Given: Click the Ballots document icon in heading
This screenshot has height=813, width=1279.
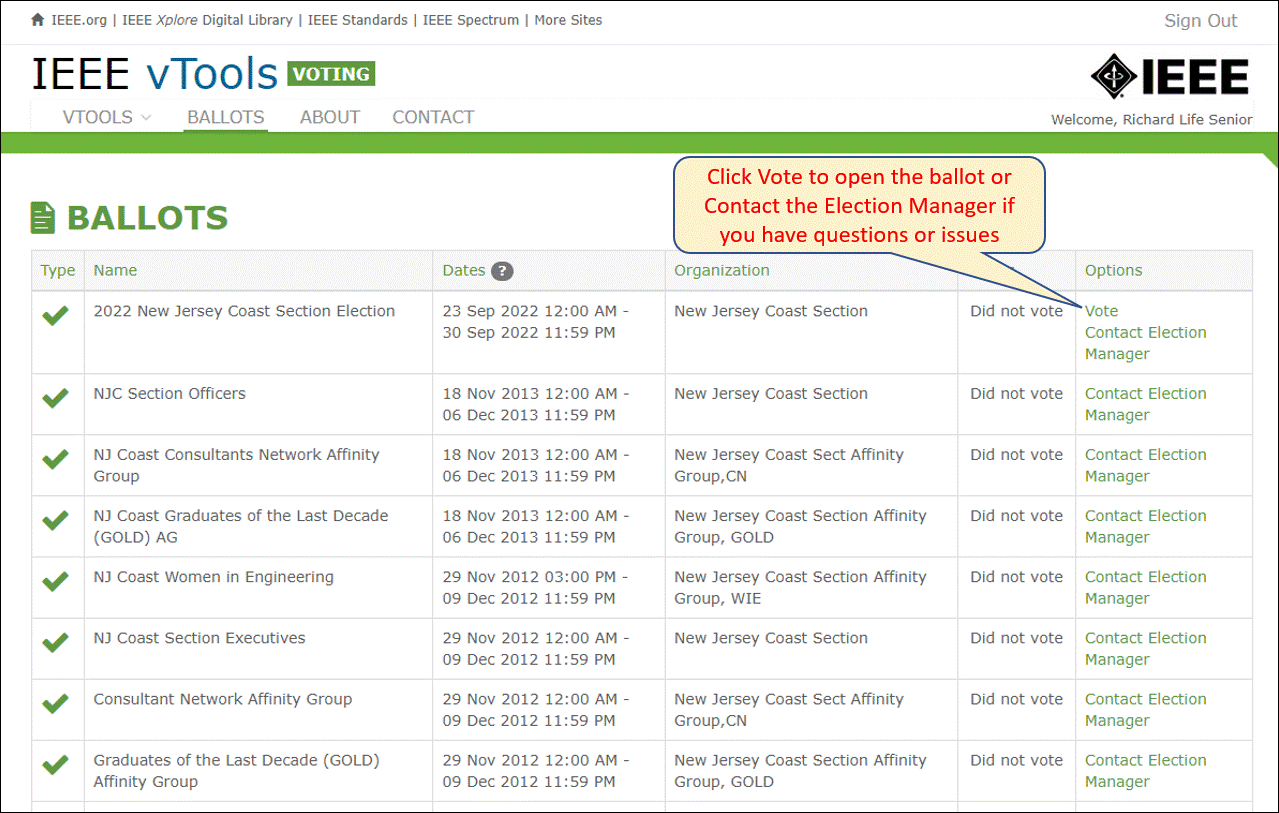Looking at the screenshot, I should pyautogui.click(x=43, y=218).
